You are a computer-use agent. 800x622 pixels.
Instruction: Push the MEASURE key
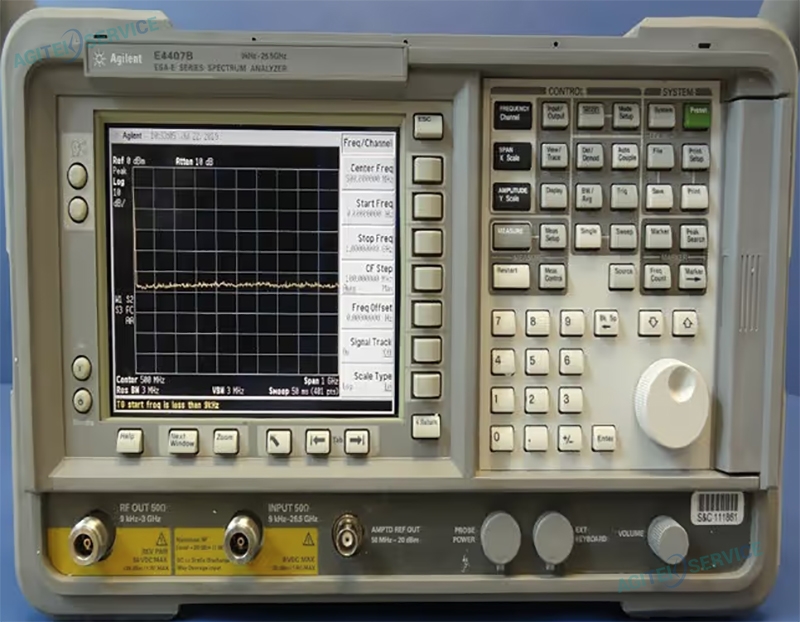pos(512,236)
